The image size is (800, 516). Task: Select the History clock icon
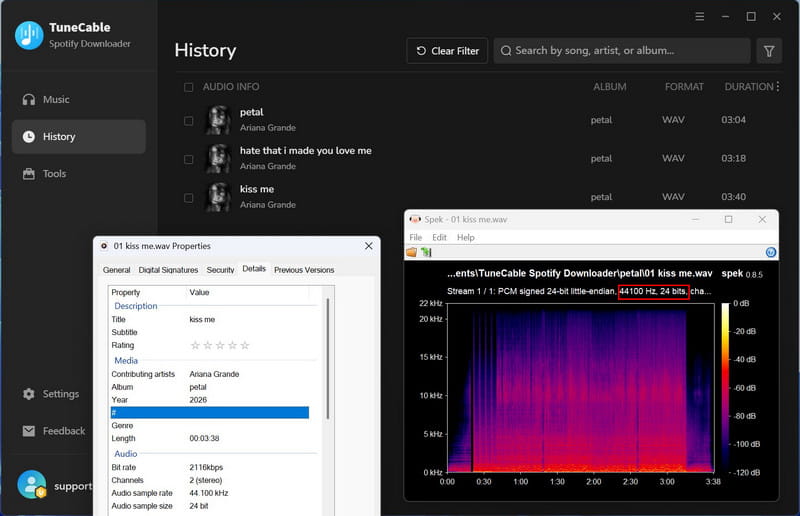pos(29,136)
